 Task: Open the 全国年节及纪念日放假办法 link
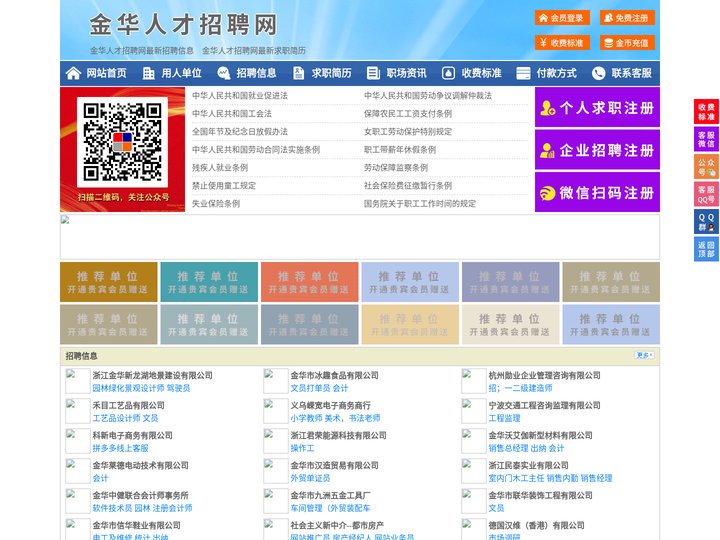click(240, 132)
